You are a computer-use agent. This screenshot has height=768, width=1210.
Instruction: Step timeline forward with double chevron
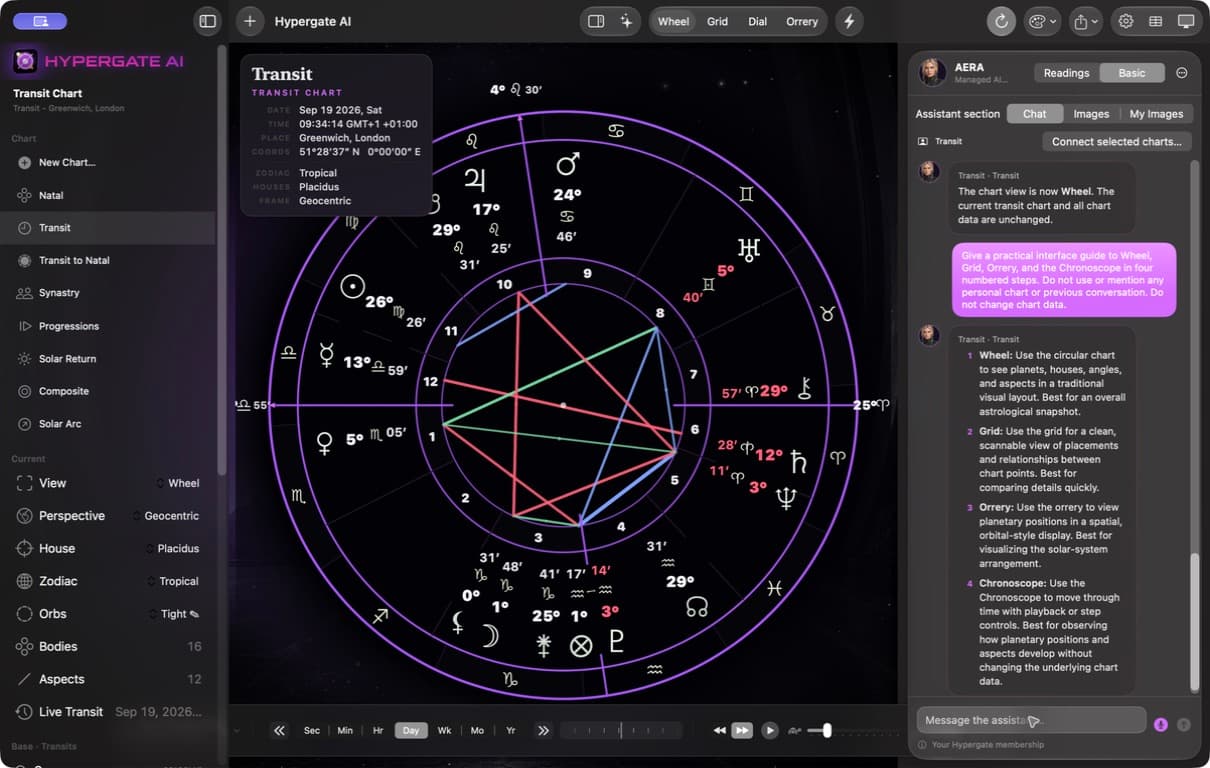coord(543,731)
